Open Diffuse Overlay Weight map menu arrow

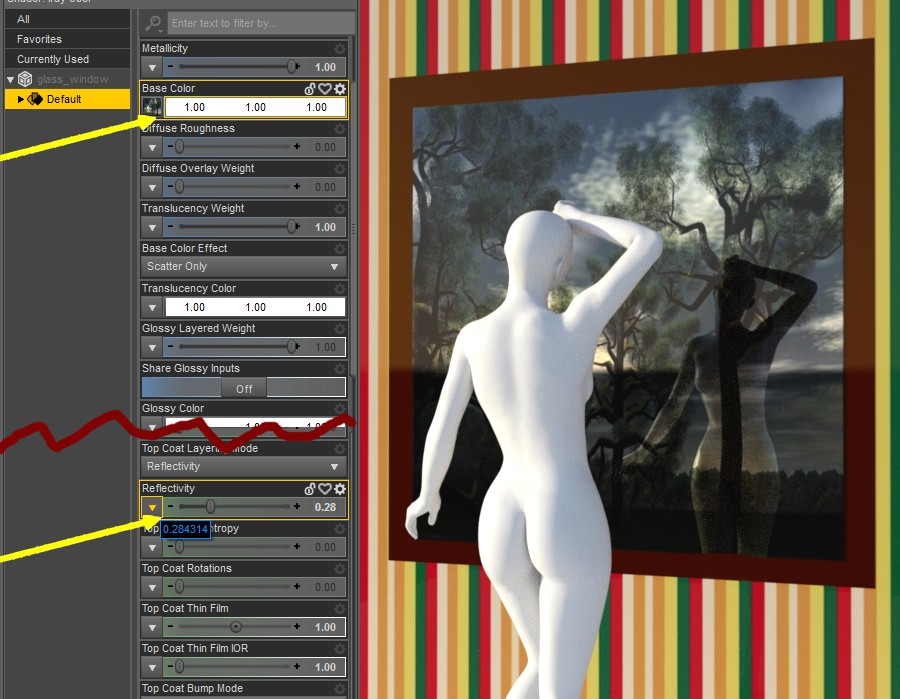[152, 187]
